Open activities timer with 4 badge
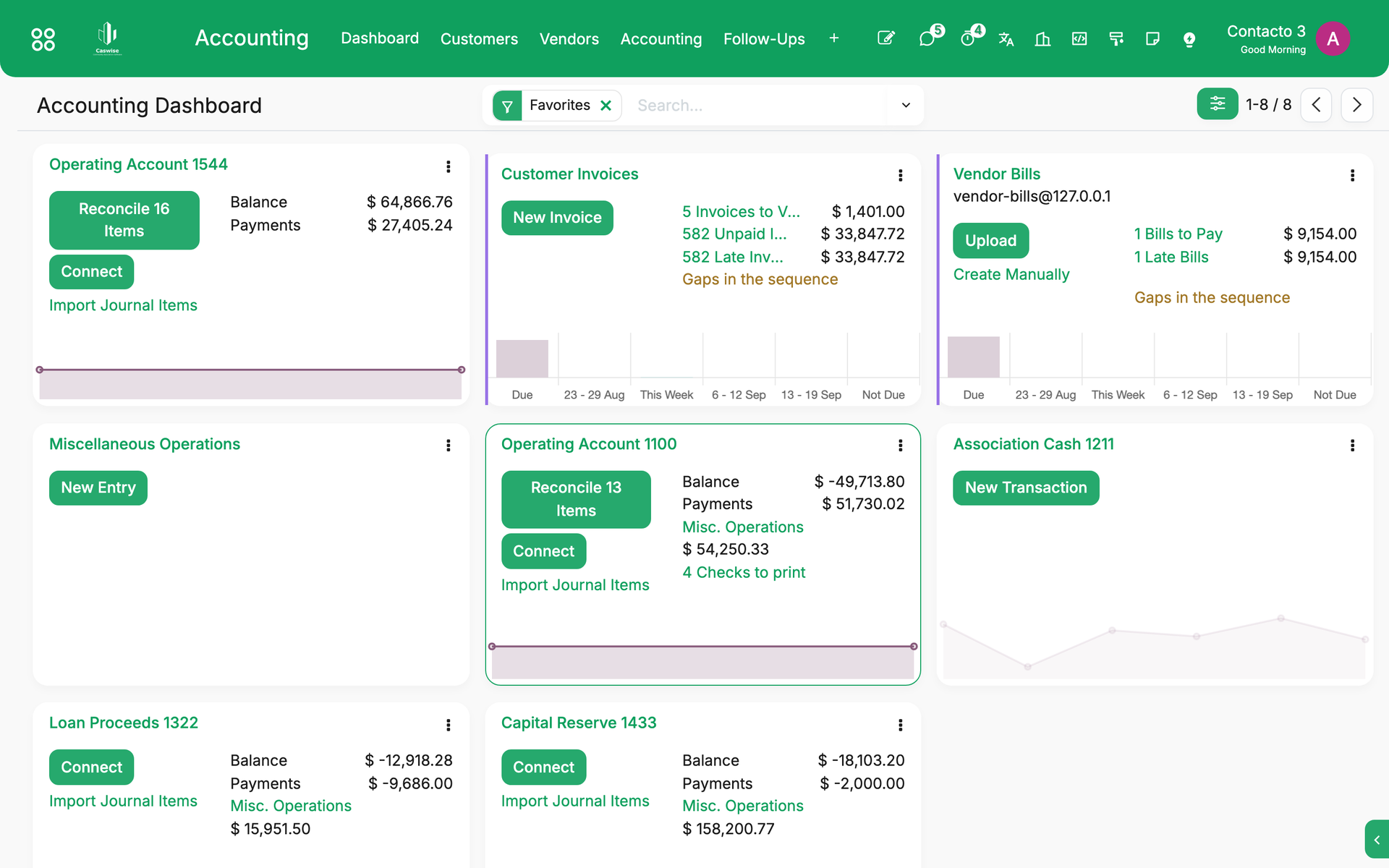 (x=969, y=38)
